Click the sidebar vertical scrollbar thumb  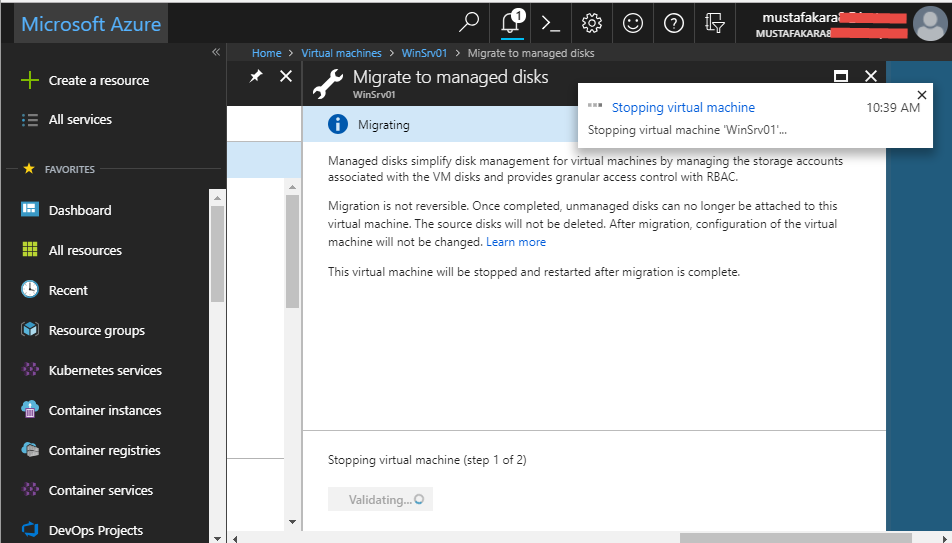coord(217,254)
